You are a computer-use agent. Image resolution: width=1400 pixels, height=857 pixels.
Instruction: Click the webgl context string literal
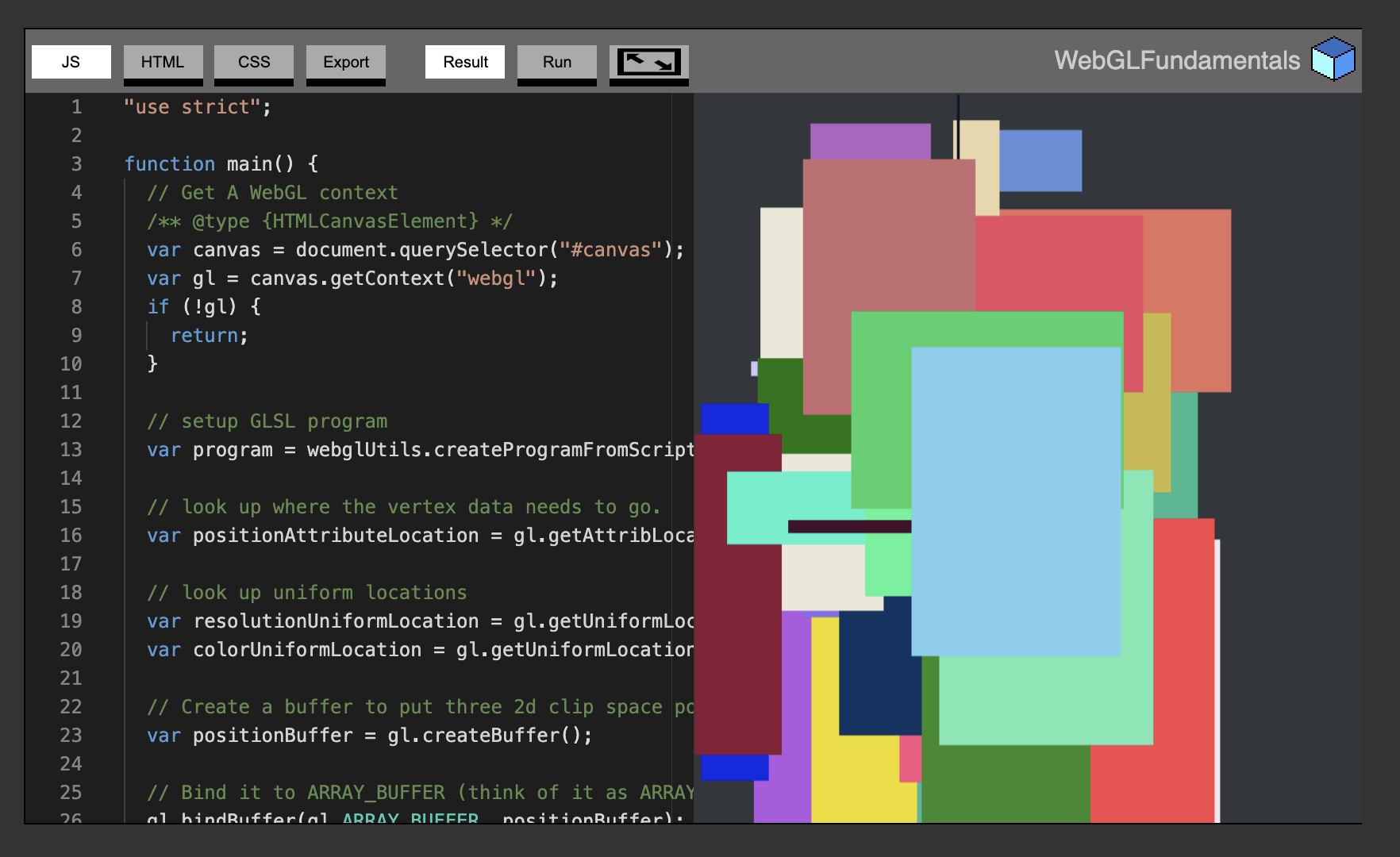(496, 278)
